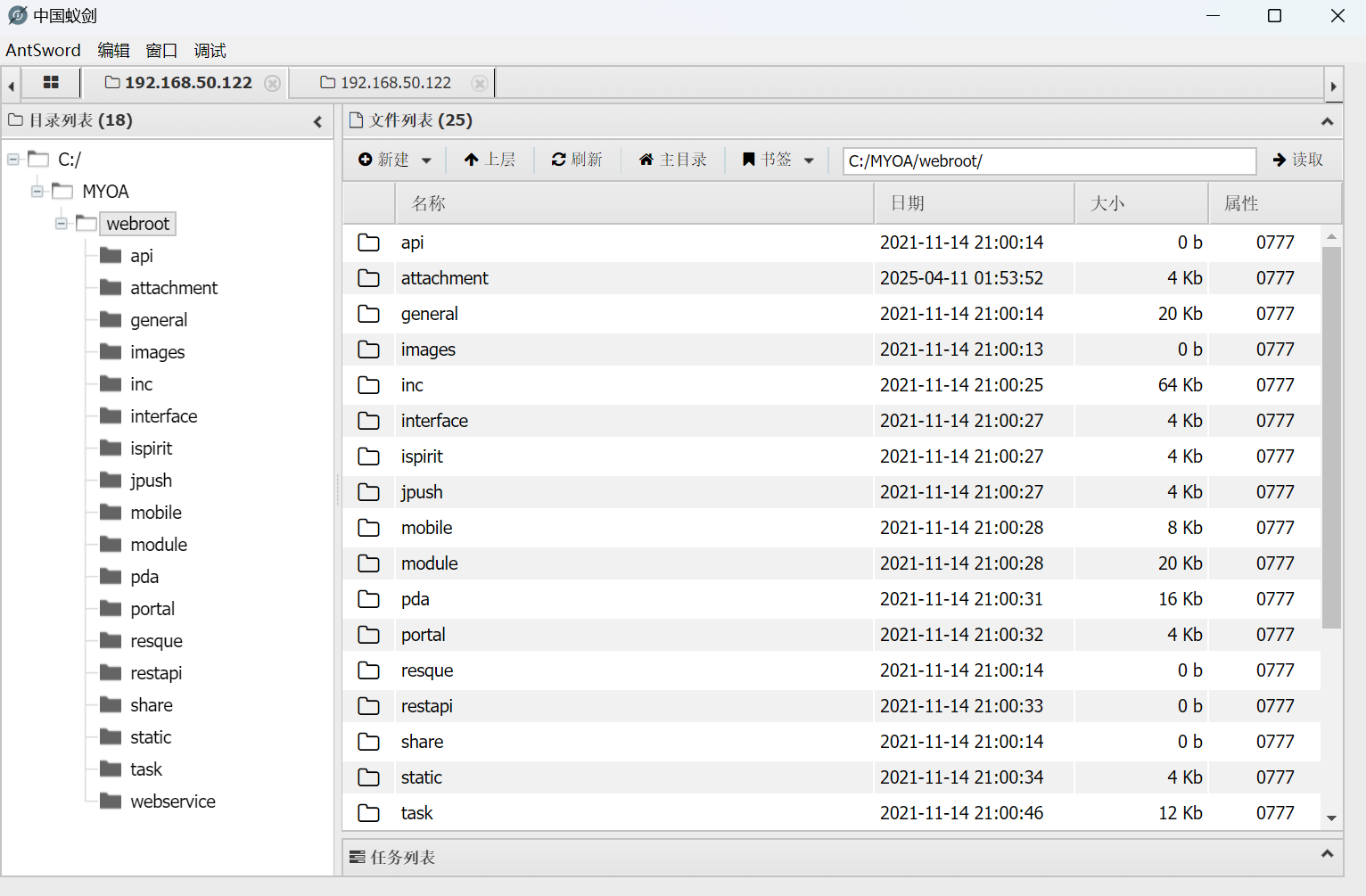
Task: Go up one level with 上层
Action: 490,160
